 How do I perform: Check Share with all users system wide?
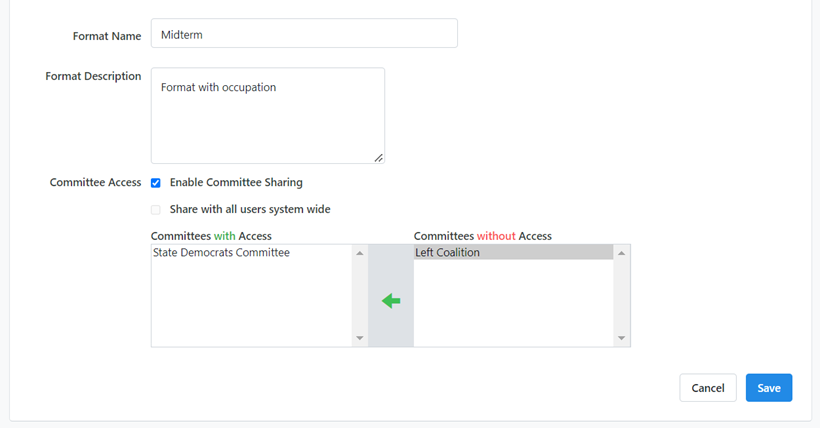[155, 210]
